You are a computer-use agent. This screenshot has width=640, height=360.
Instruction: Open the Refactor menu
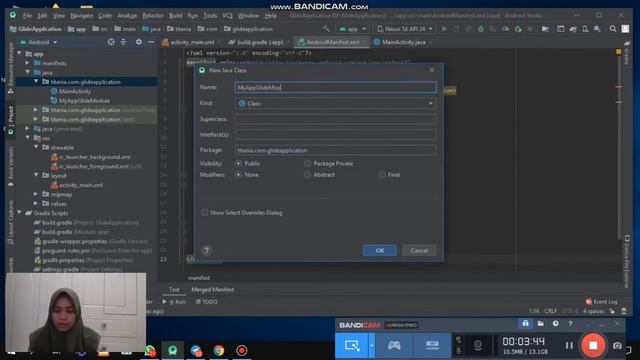(x=153, y=16)
